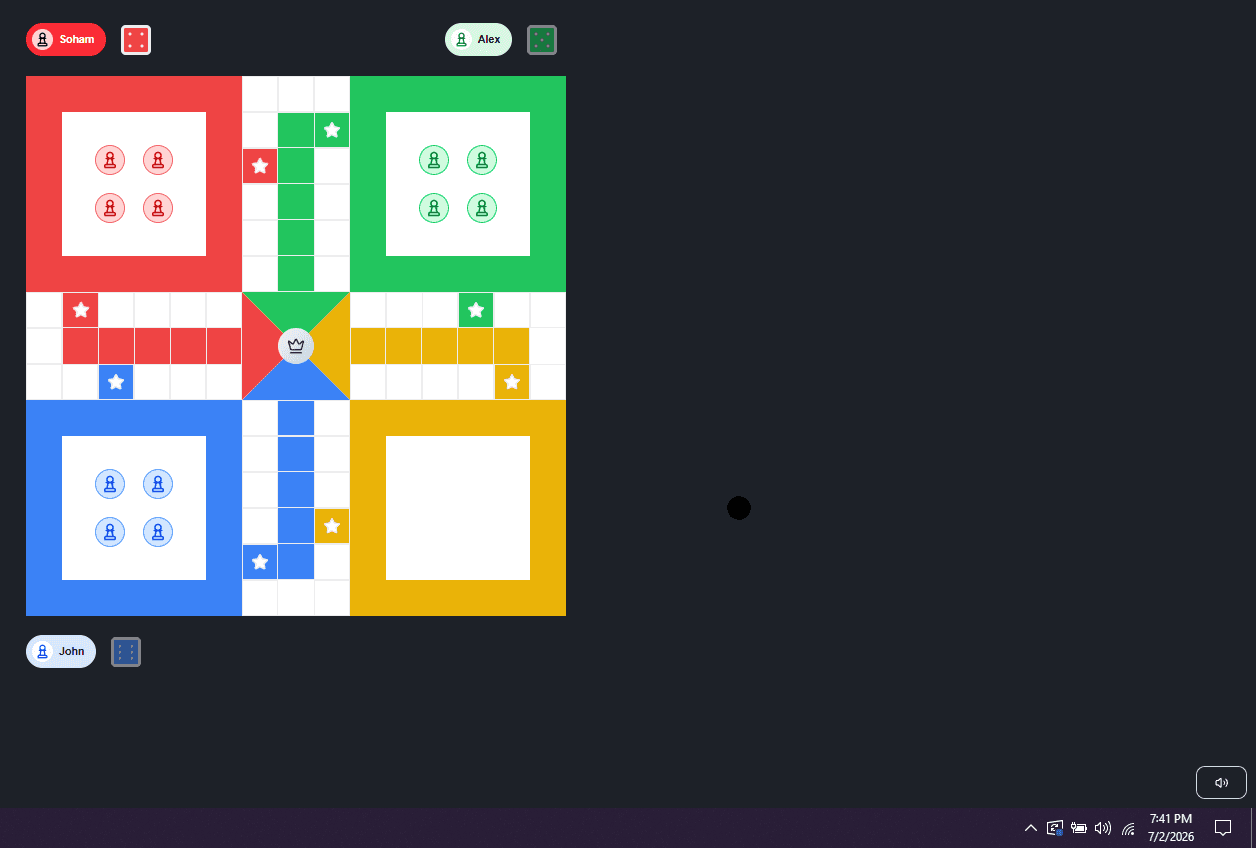
Task: Open the 7:41 PM taskbar clock
Action: 1171,827
